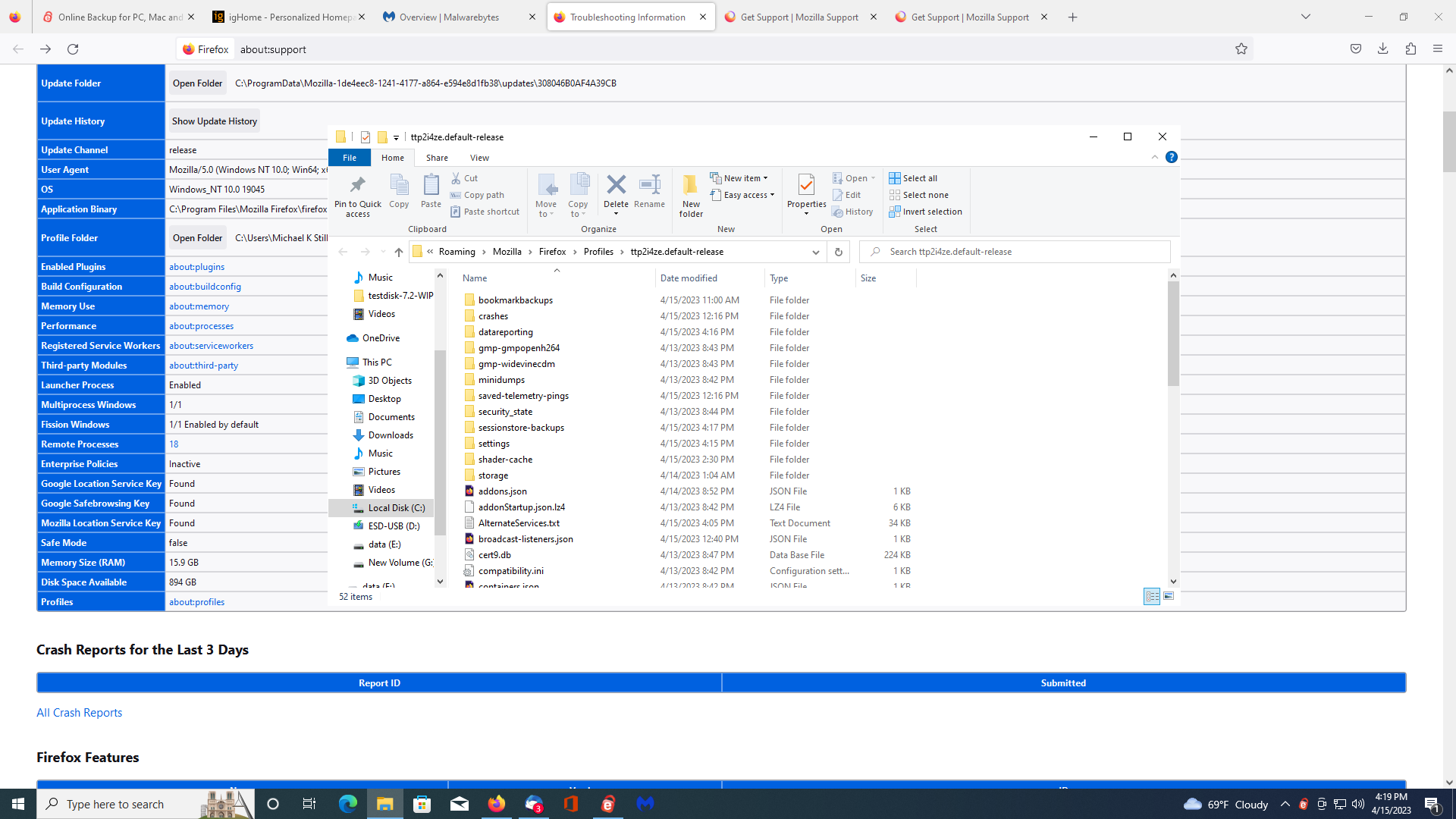Bookmark this page with the star icon
Viewport: 1456px width, 819px height.
[x=1241, y=49]
